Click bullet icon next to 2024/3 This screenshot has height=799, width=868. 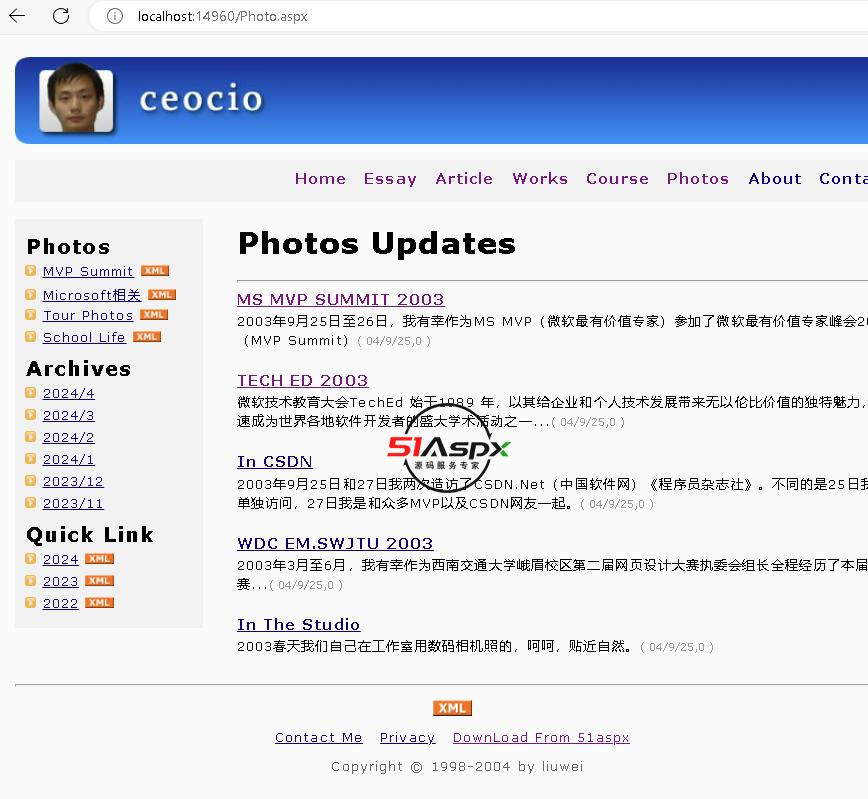[30, 415]
